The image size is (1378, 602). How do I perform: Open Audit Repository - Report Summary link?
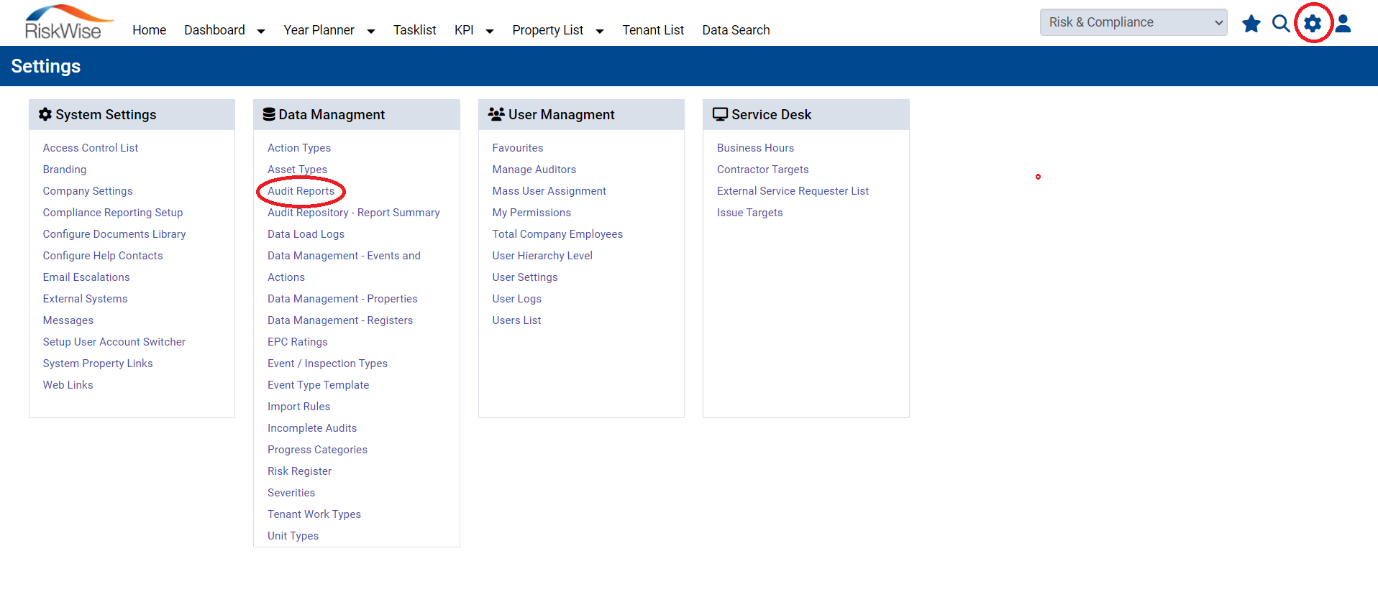tap(354, 213)
